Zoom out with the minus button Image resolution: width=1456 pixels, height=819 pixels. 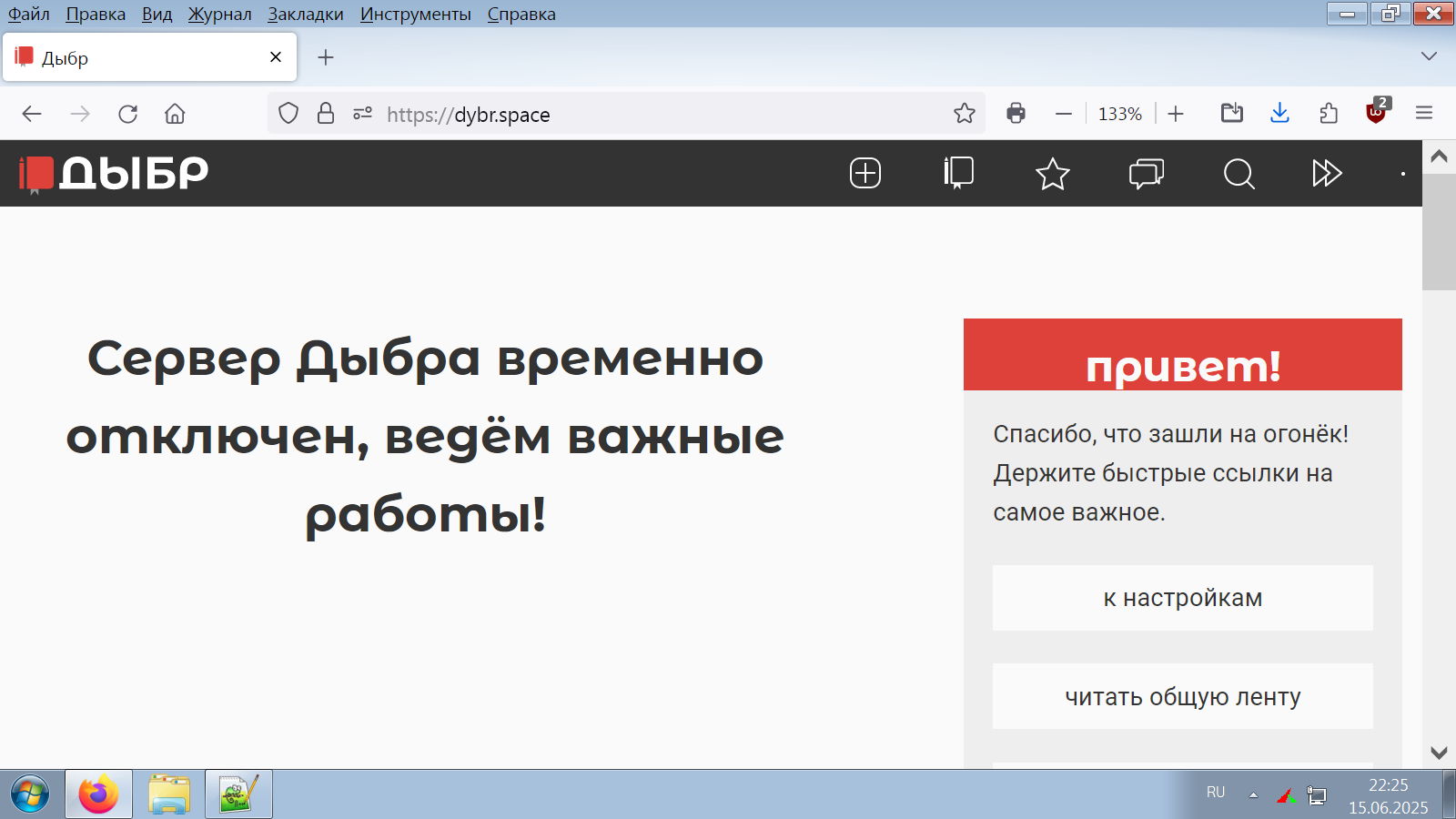pyautogui.click(x=1064, y=114)
